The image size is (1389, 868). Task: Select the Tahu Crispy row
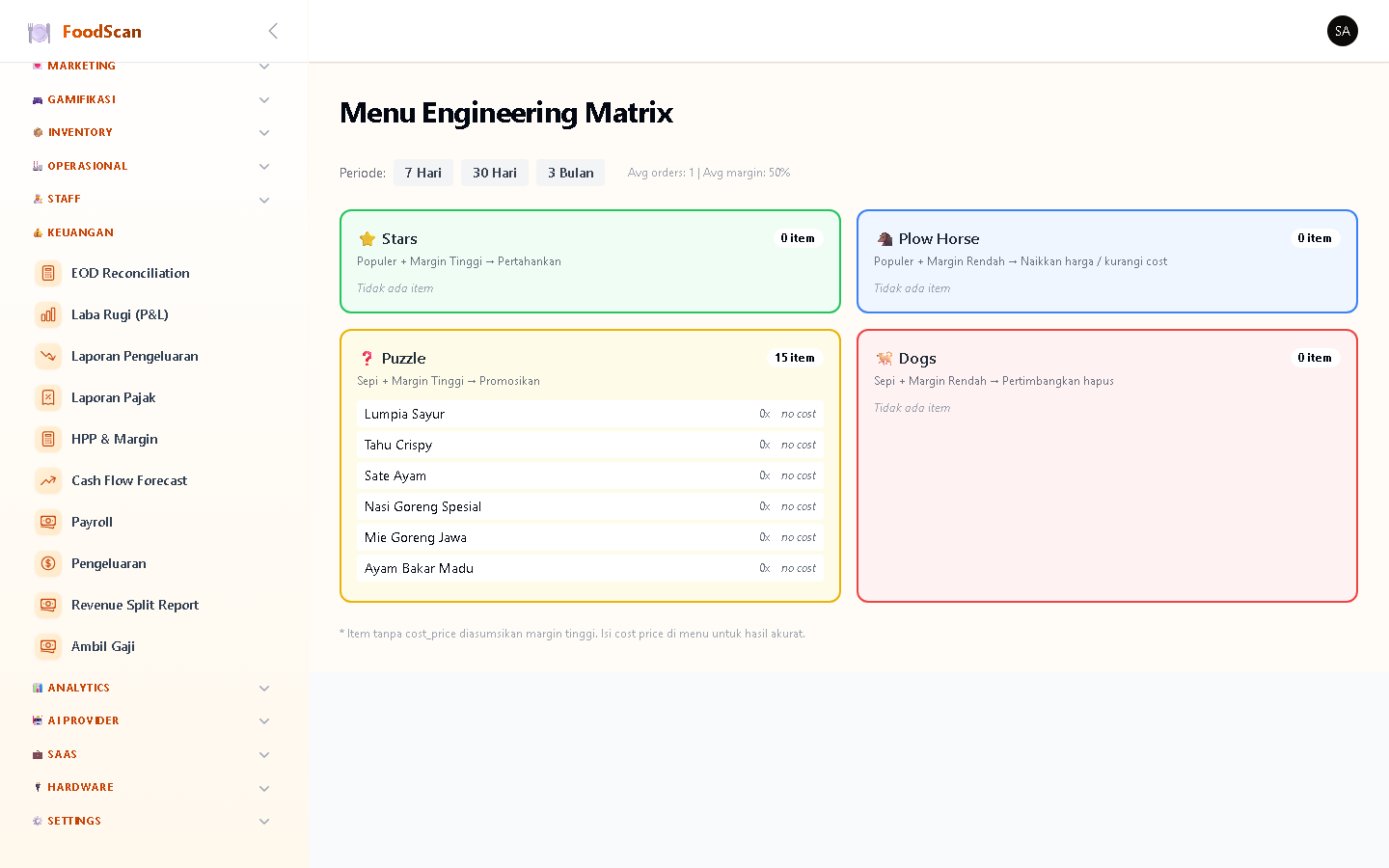click(x=590, y=445)
